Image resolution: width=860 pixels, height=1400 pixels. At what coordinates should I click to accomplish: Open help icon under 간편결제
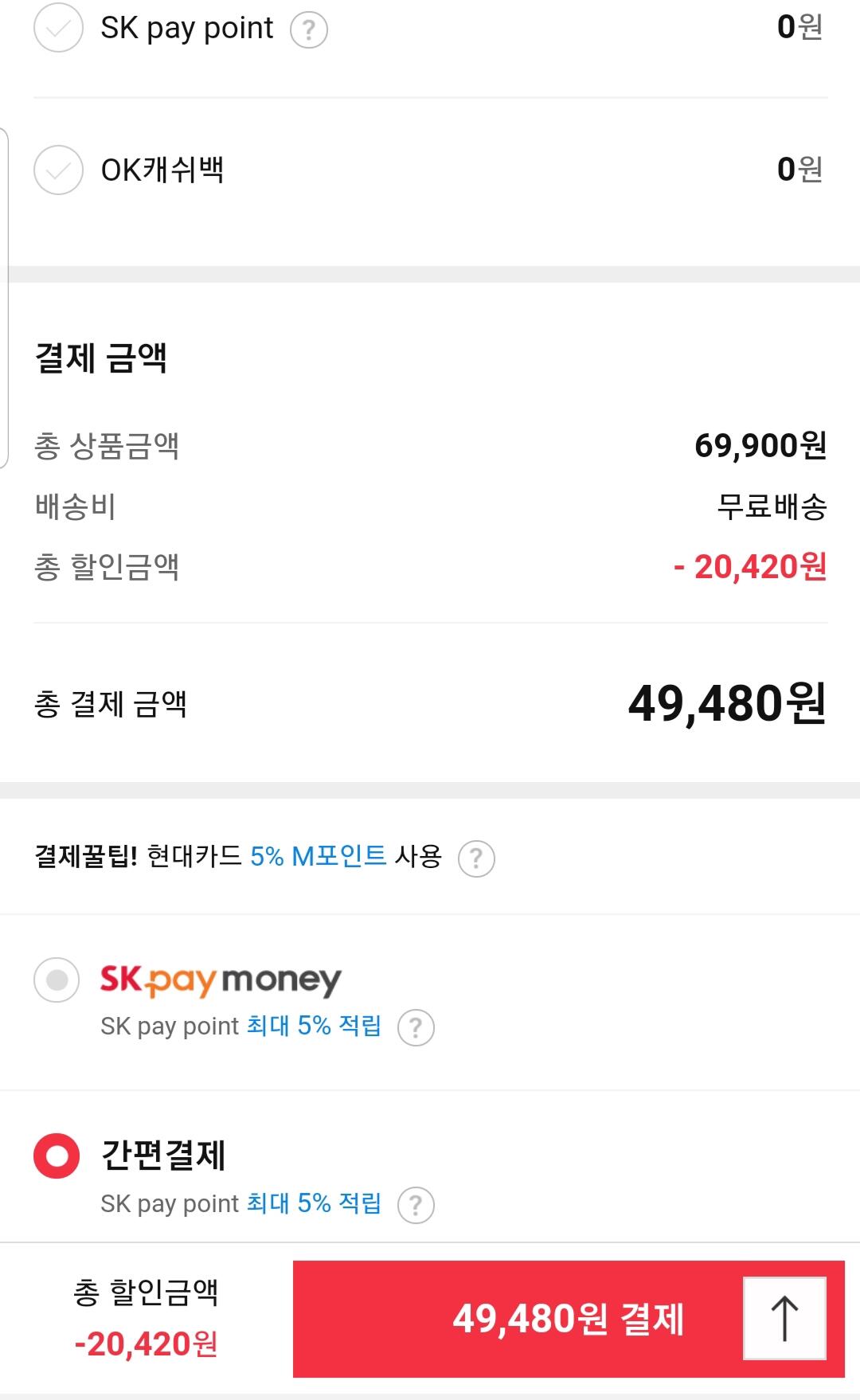416,1204
